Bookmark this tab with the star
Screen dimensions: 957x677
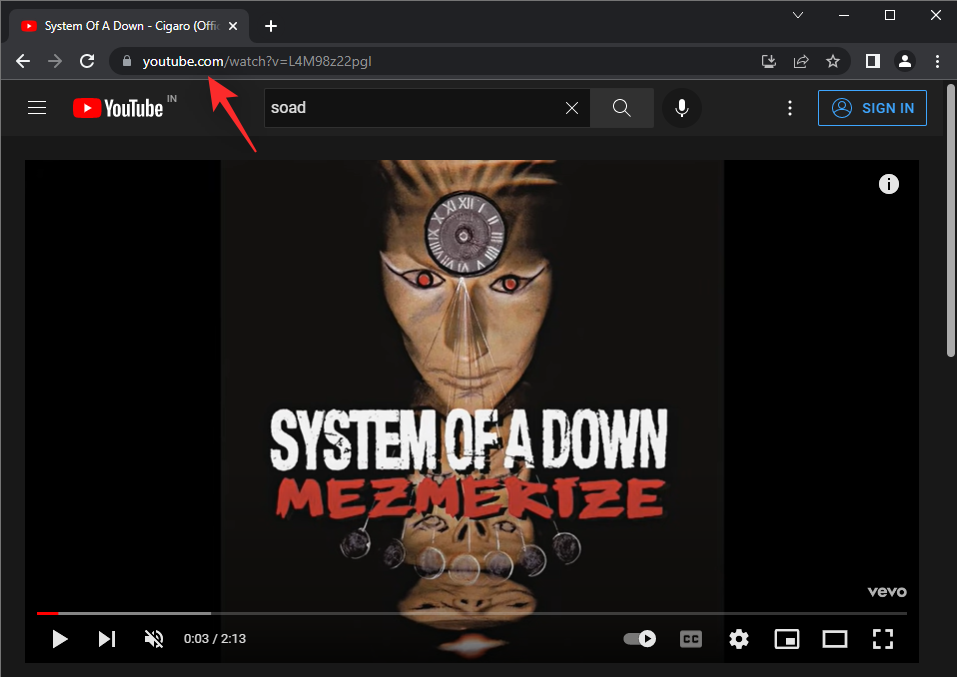pos(833,61)
